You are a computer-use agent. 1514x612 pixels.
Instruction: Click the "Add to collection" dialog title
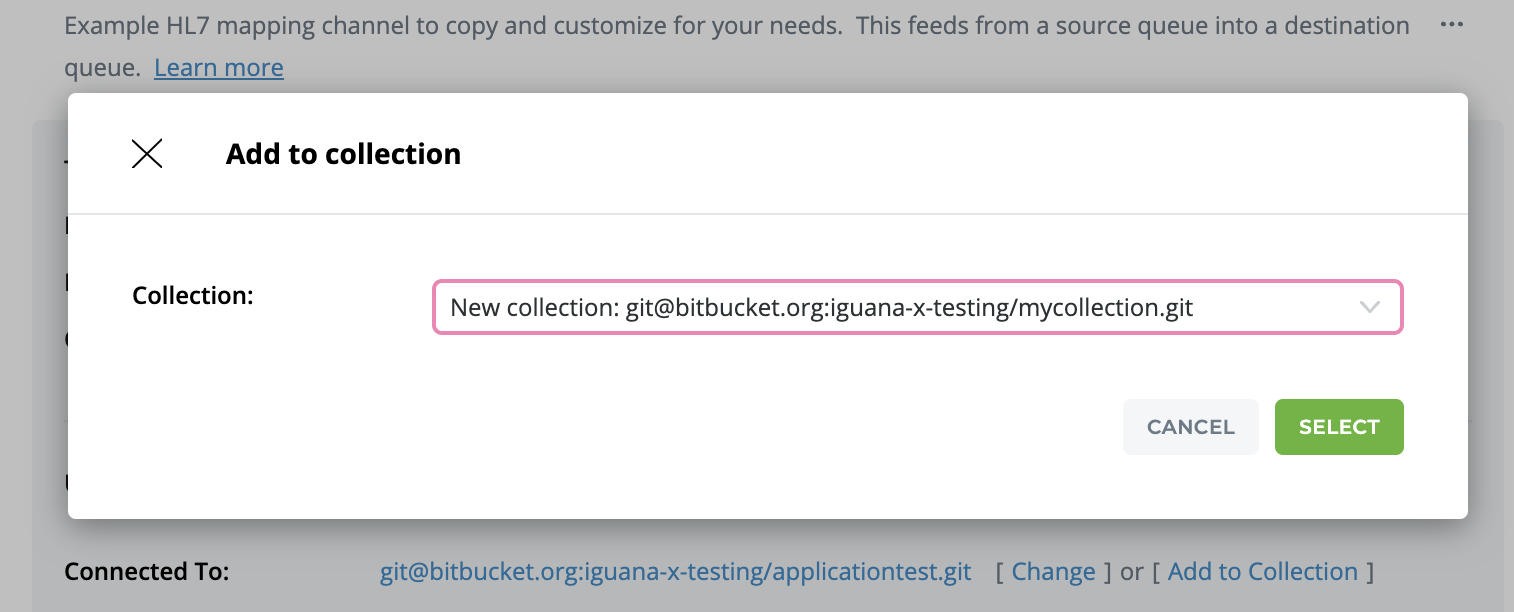pyautogui.click(x=343, y=154)
